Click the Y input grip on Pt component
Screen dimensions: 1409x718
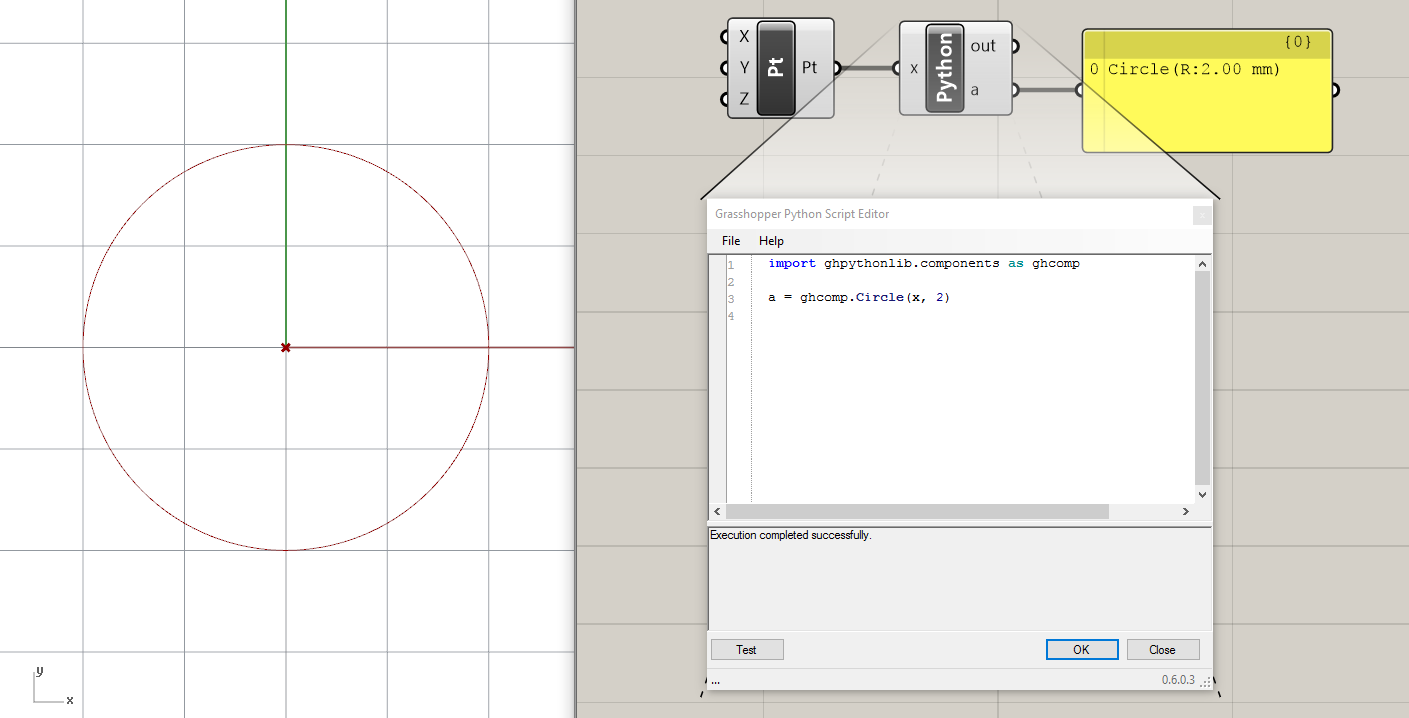coord(723,67)
